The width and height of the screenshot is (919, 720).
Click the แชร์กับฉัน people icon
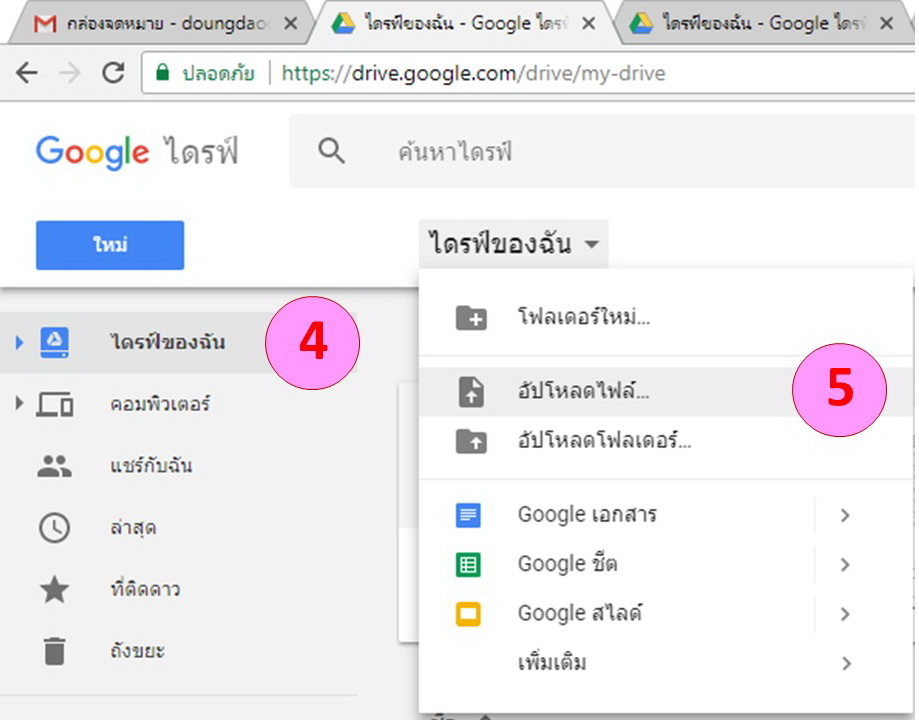(x=55, y=466)
